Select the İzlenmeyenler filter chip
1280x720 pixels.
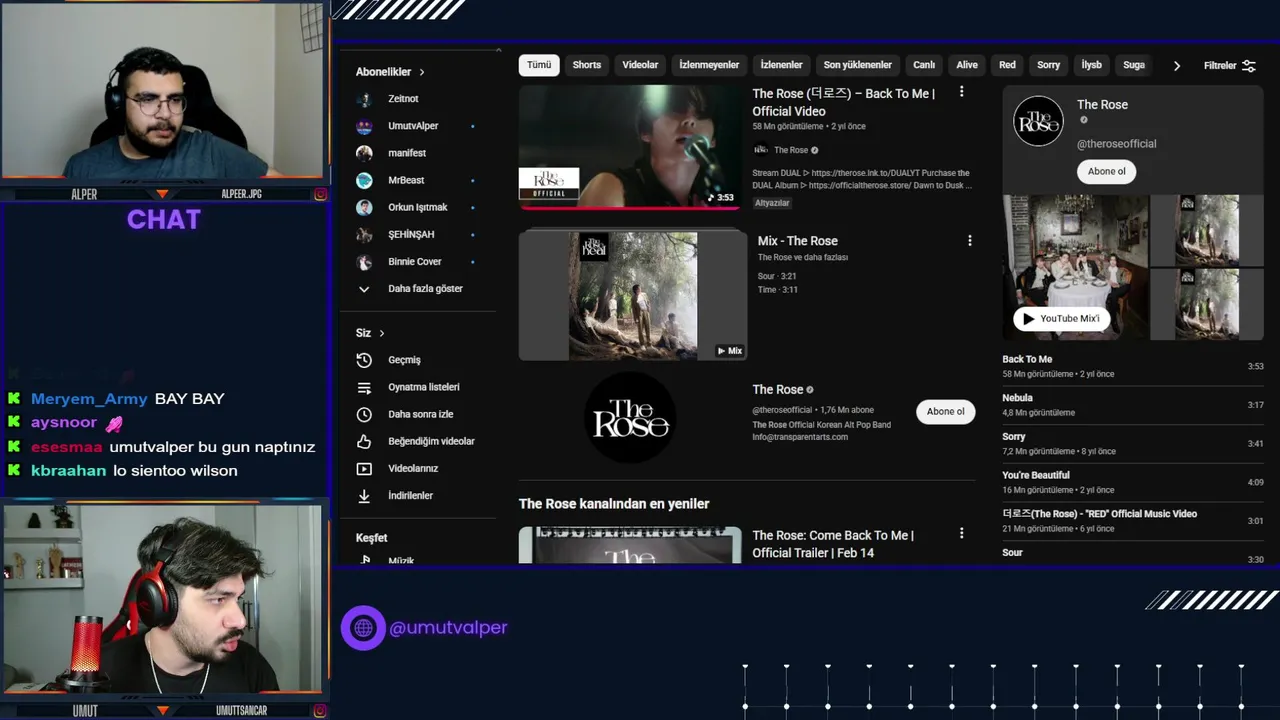(x=709, y=65)
